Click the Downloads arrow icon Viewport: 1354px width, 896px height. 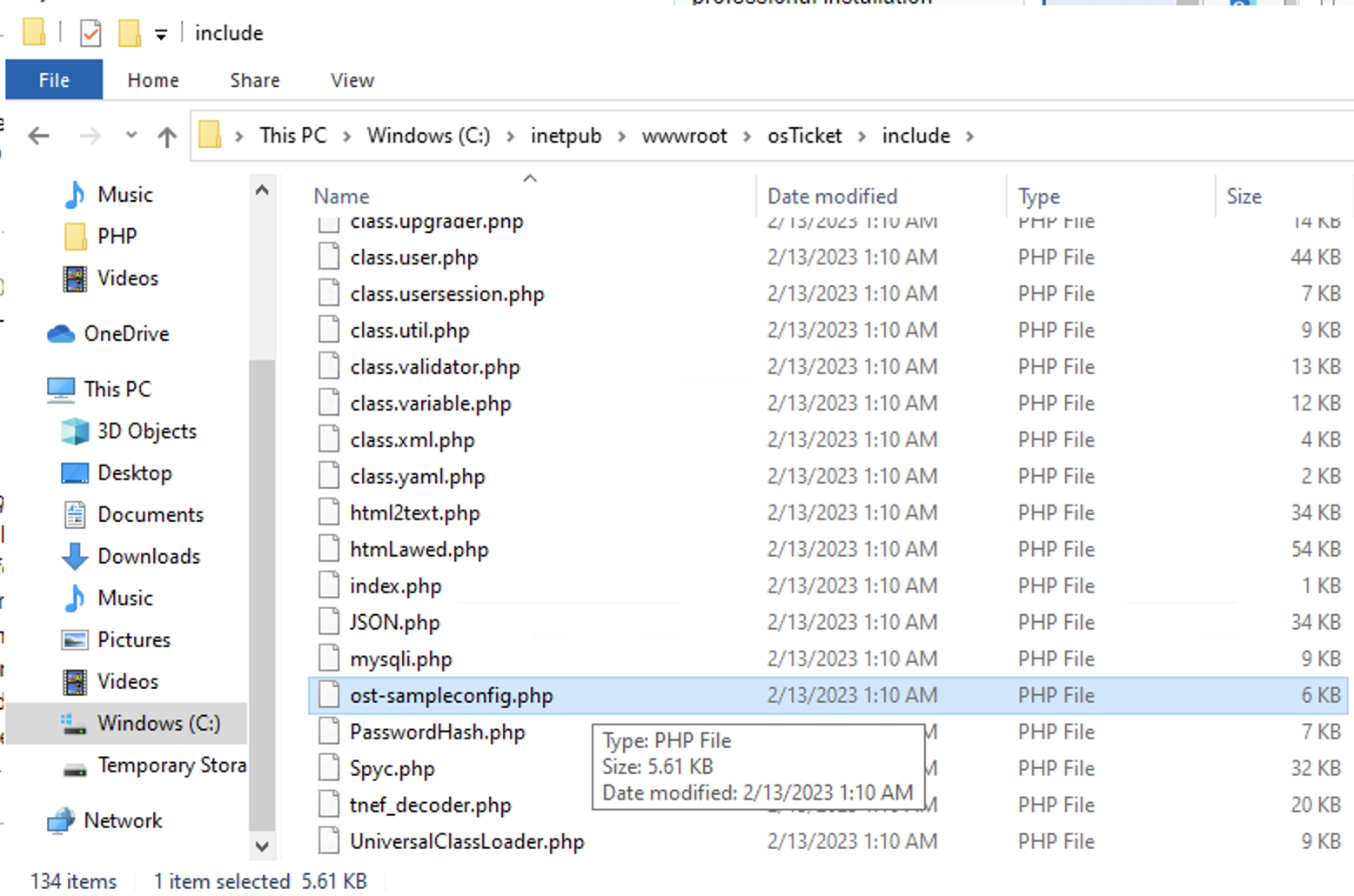tap(76, 557)
